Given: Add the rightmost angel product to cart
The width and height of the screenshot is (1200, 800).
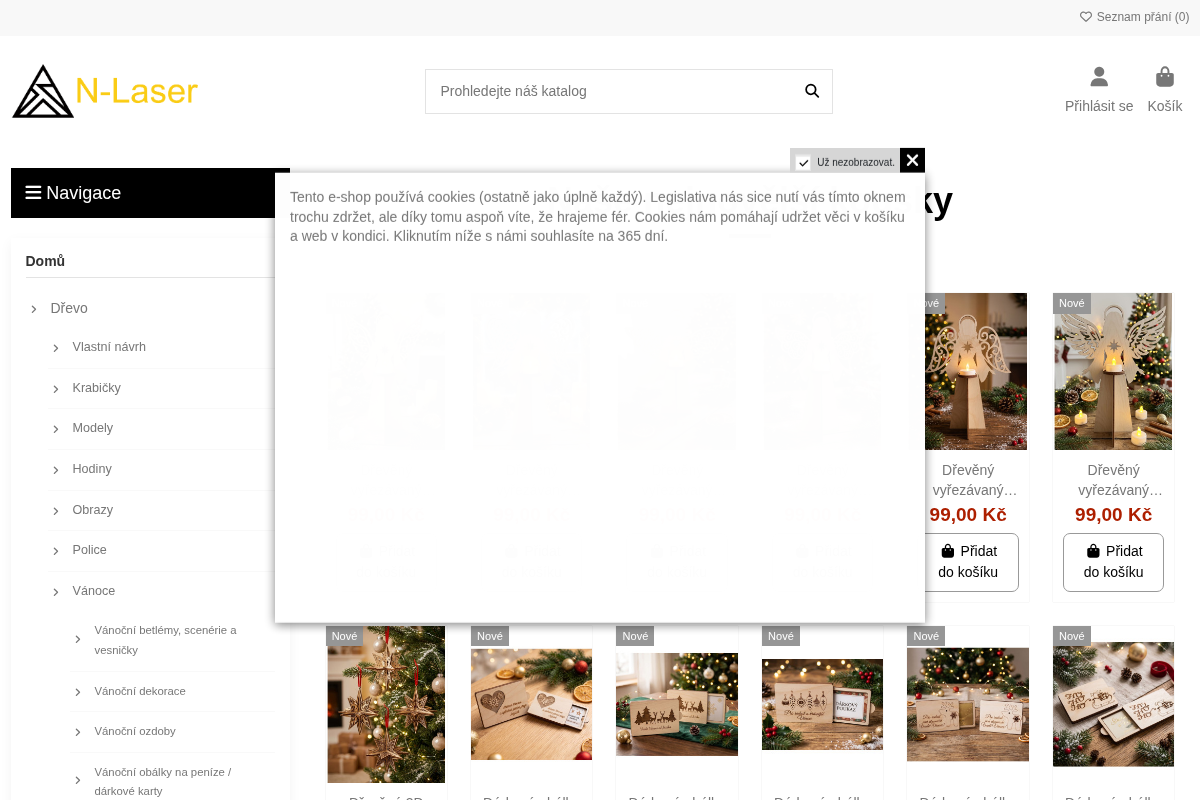Looking at the screenshot, I should 1113,562.
